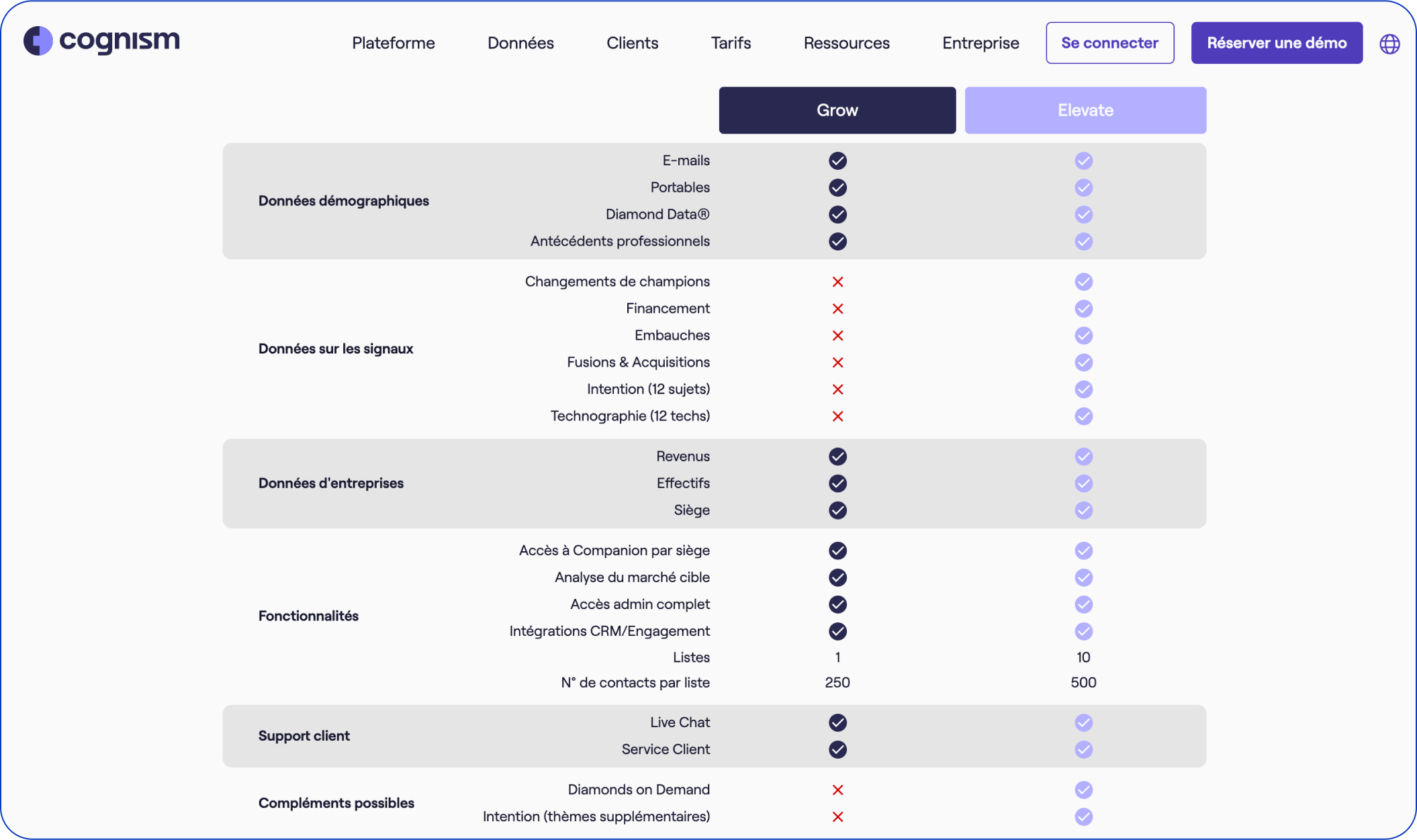1417x840 pixels.
Task: Click the Technographie (12 techs) label
Action: (630, 416)
